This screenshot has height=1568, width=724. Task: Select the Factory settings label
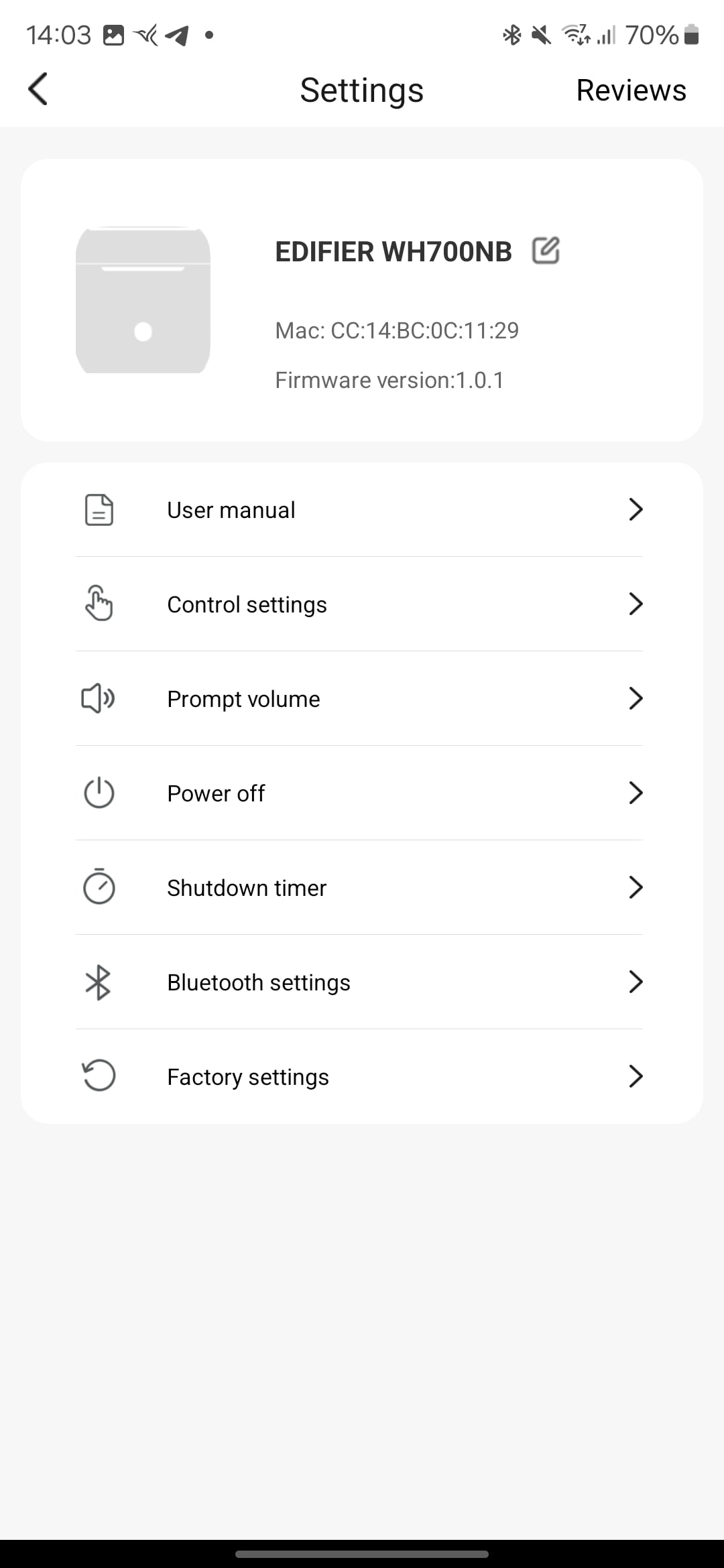click(248, 1077)
